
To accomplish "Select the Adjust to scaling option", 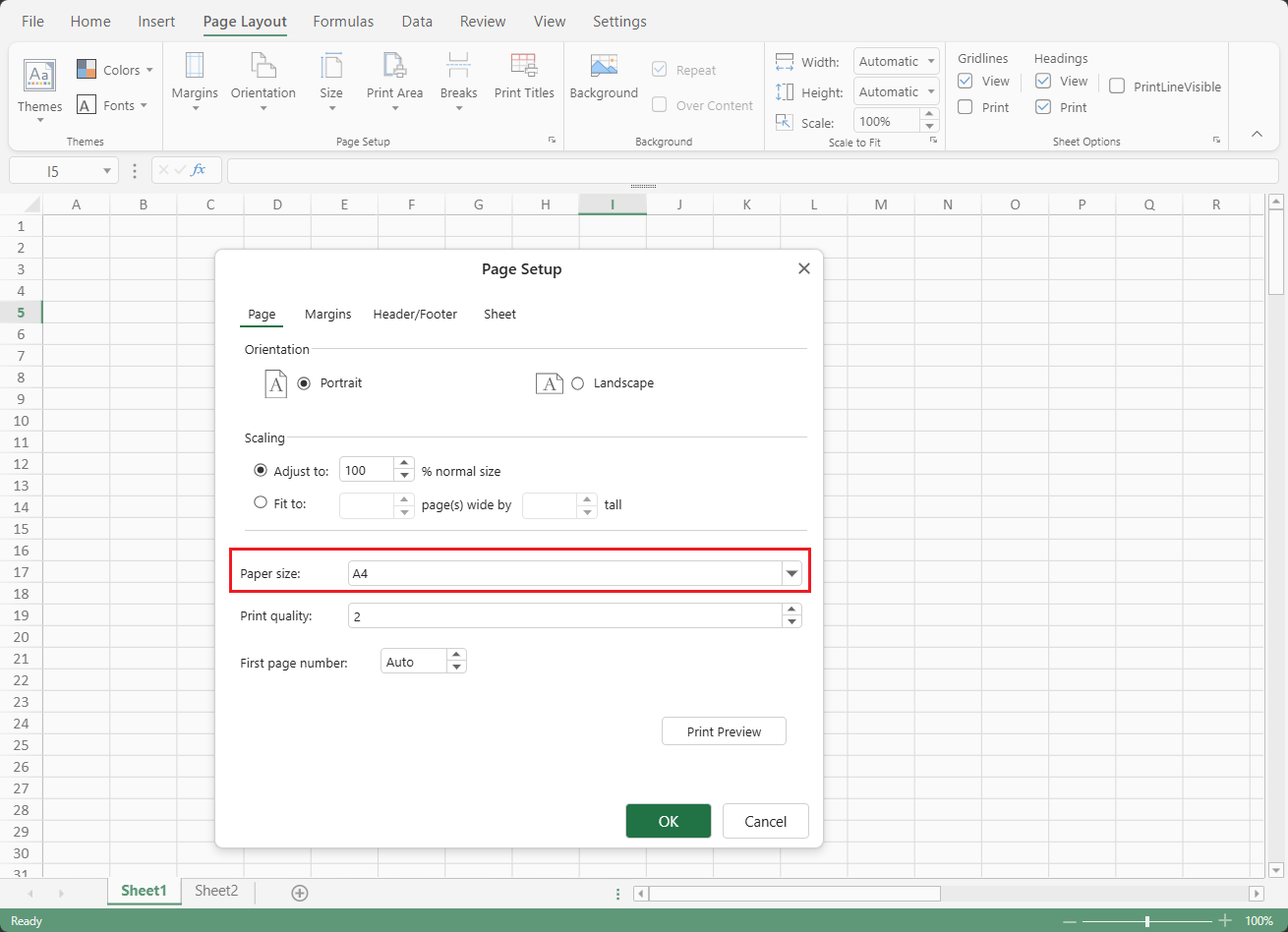I will [x=261, y=471].
